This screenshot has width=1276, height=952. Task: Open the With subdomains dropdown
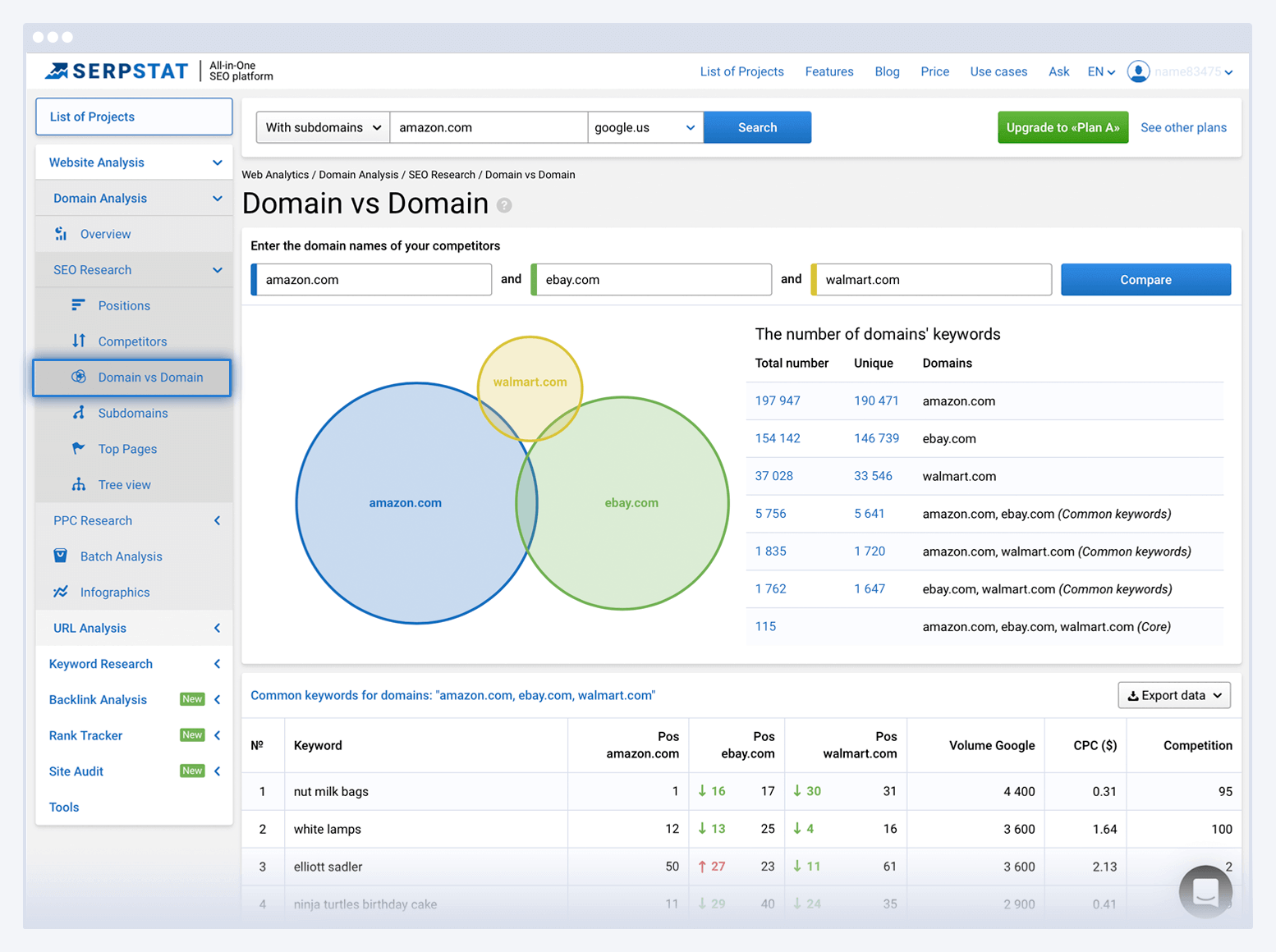click(x=324, y=127)
